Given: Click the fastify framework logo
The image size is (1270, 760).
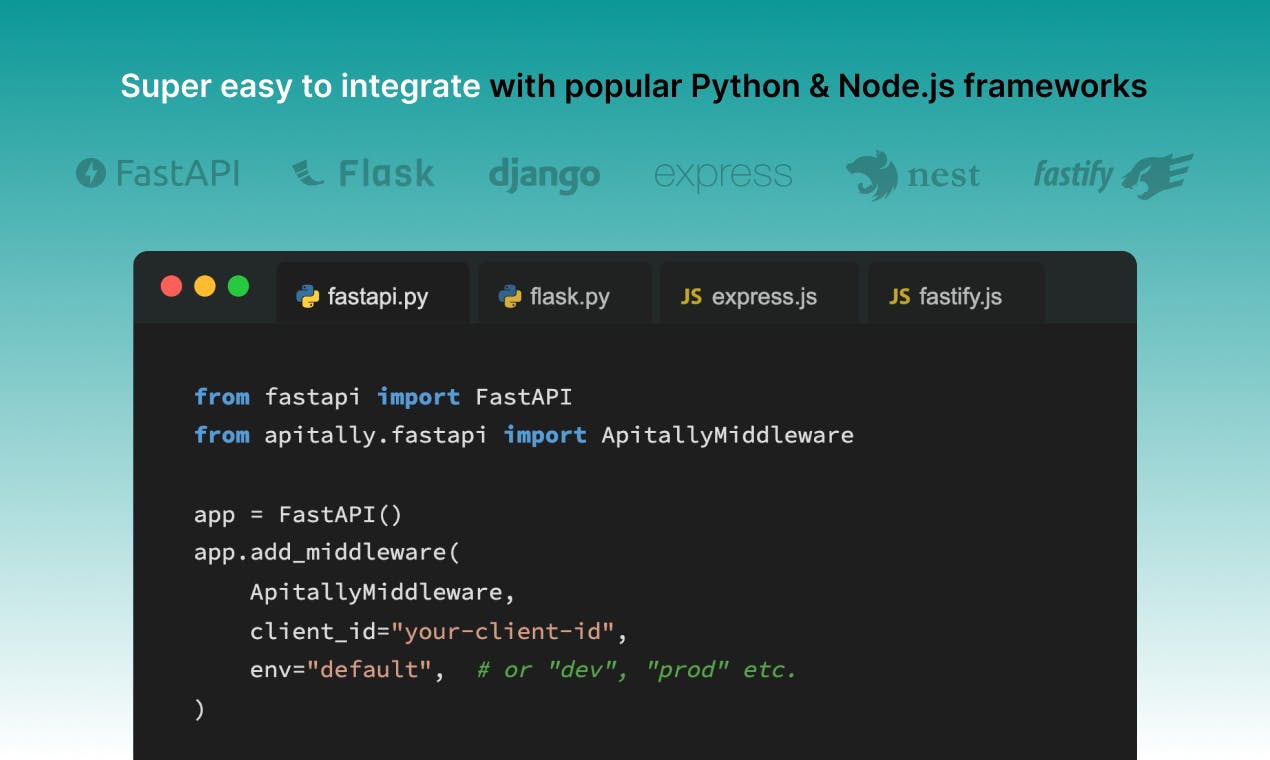Looking at the screenshot, I should click(1113, 176).
